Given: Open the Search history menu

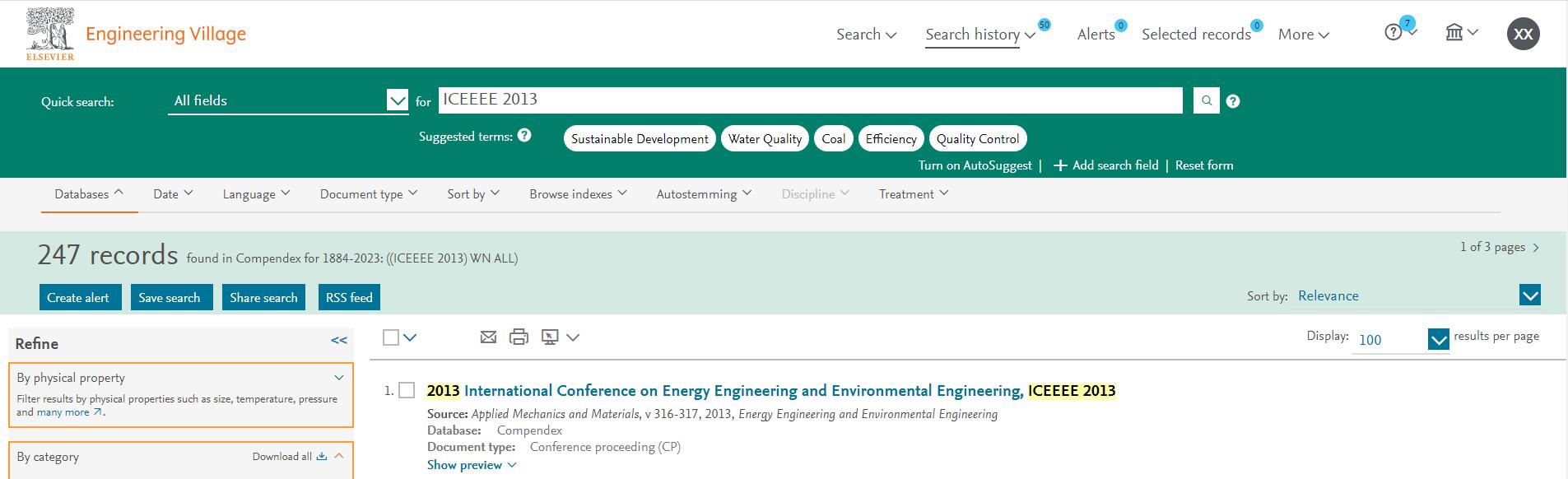Looking at the screenshot, I should 980,35.
